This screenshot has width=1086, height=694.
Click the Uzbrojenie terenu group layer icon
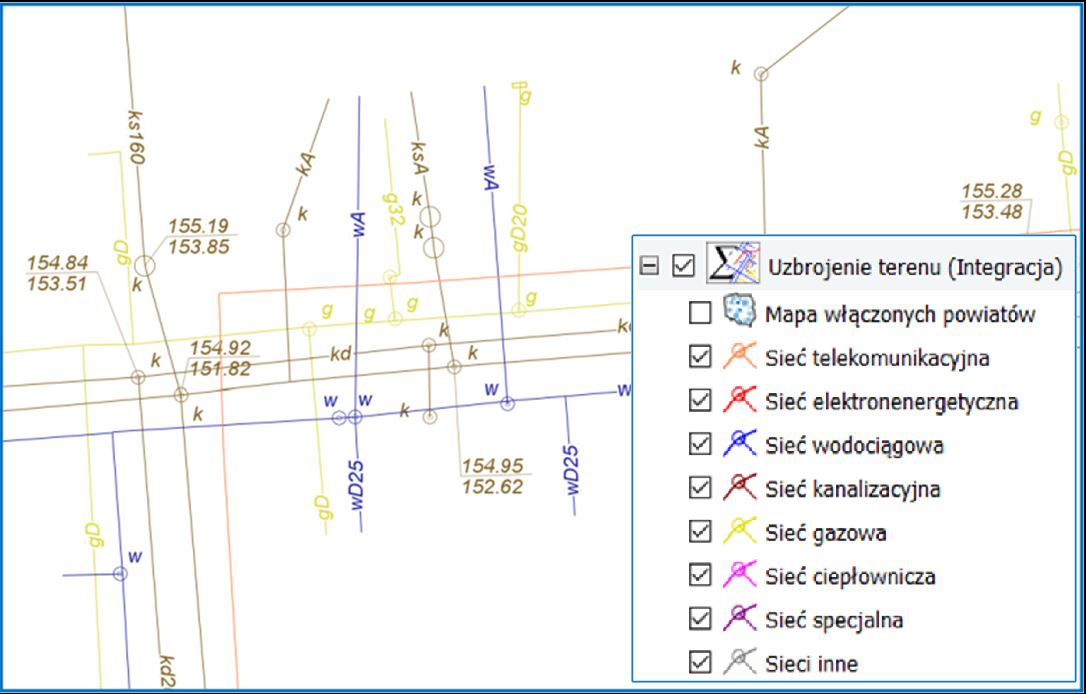(734, 266)
